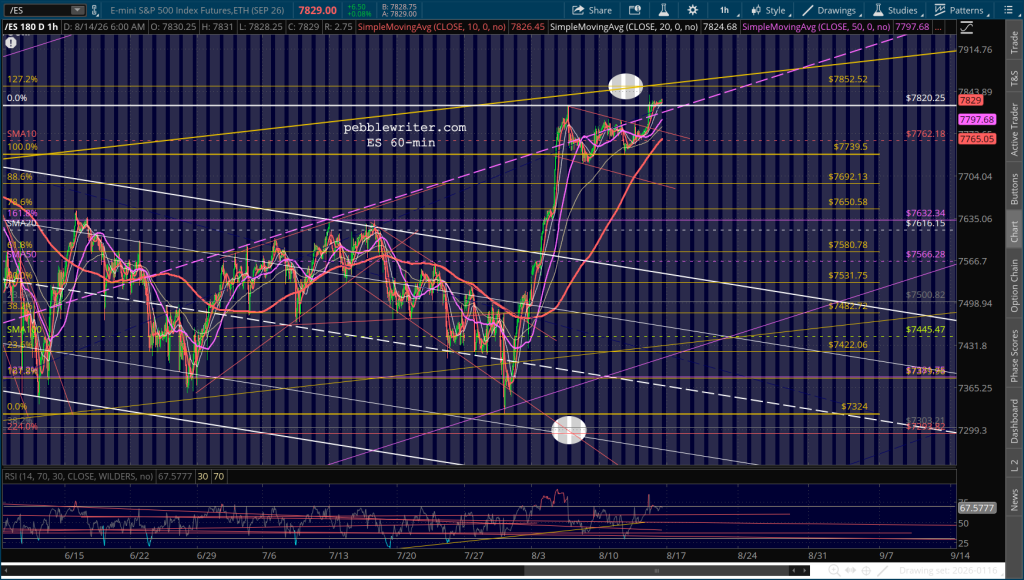Image resolution: width=1024 pixels, height=580 pixels.
Task: Open the chat message icon beside Share
Action: [635, 10]
